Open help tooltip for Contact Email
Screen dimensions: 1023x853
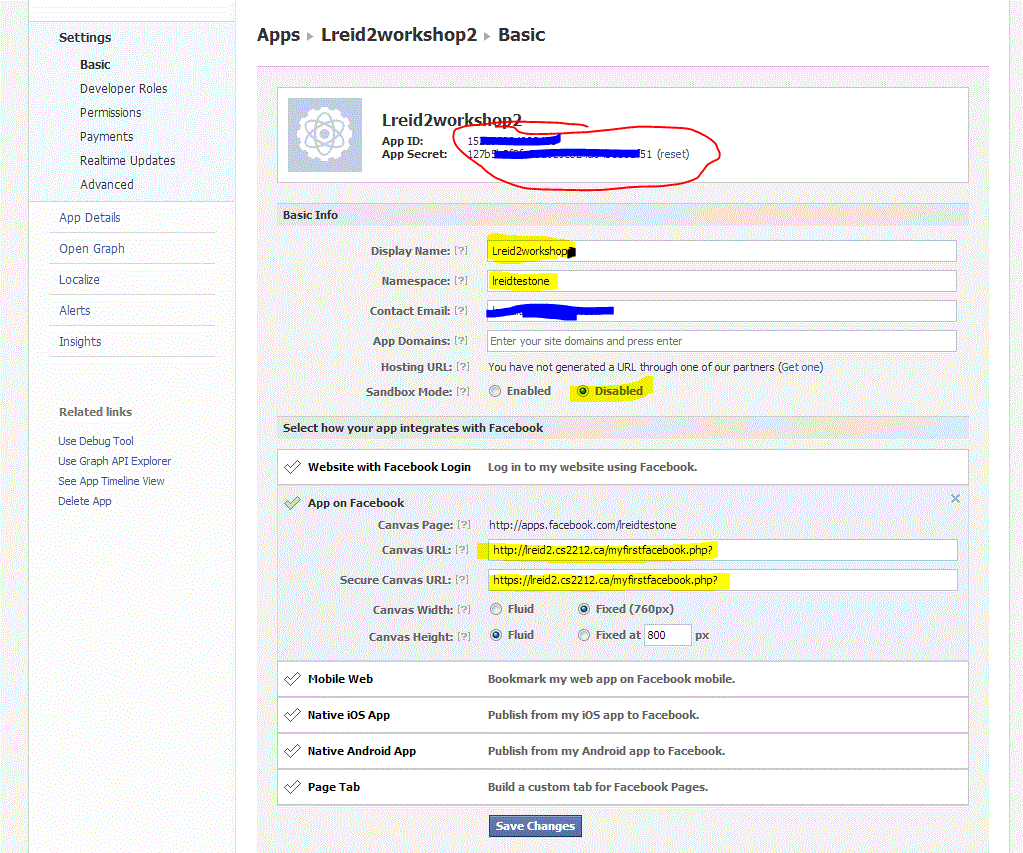click(461, 311)
